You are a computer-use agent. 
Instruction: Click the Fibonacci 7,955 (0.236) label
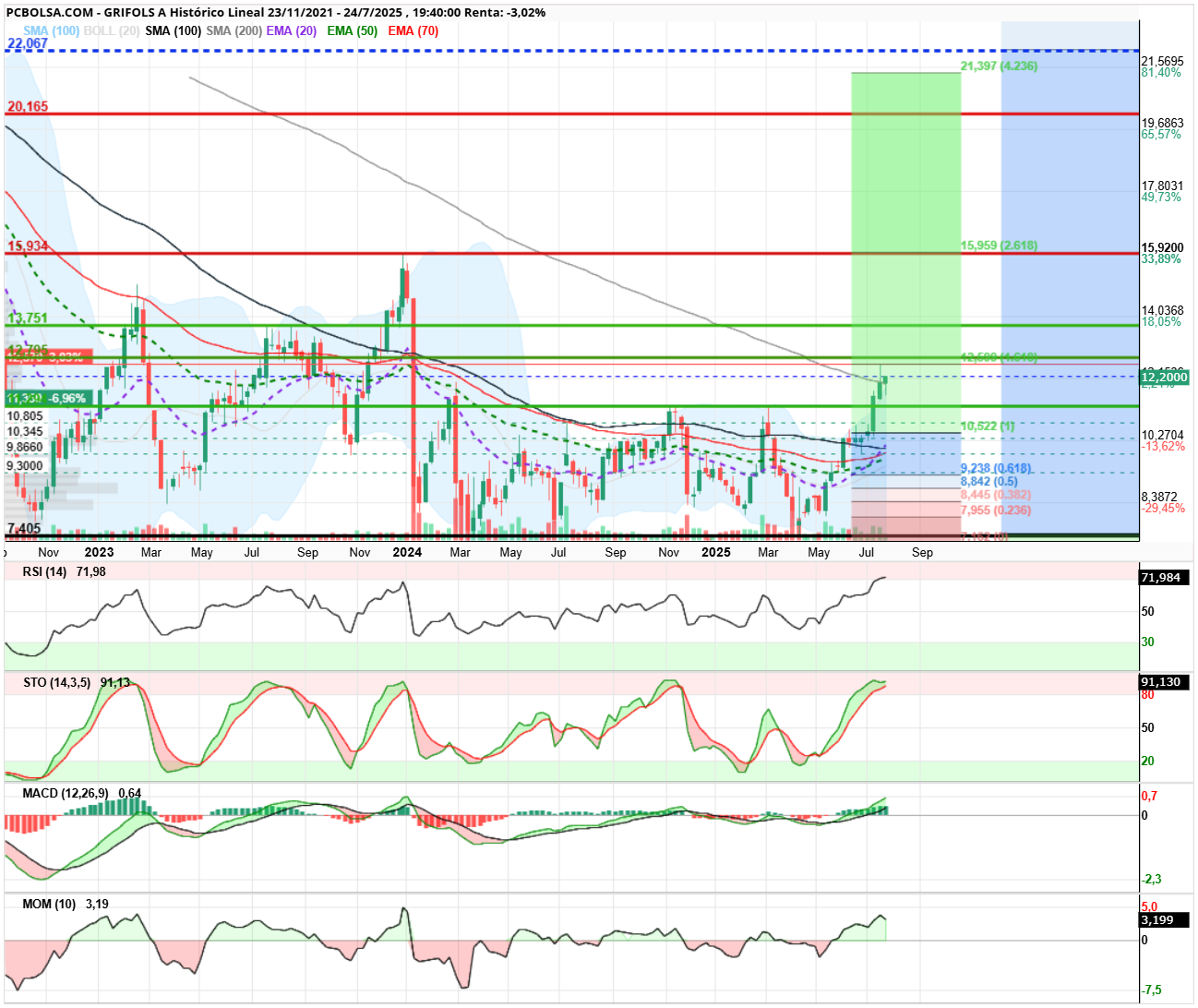(x=996, y=510)
